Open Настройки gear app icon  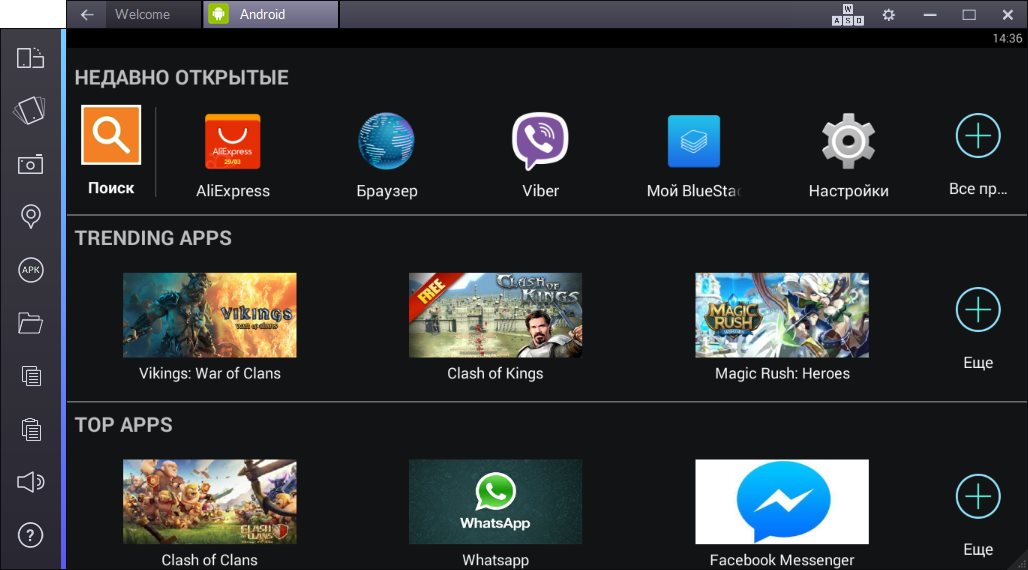tap(848, 142)
